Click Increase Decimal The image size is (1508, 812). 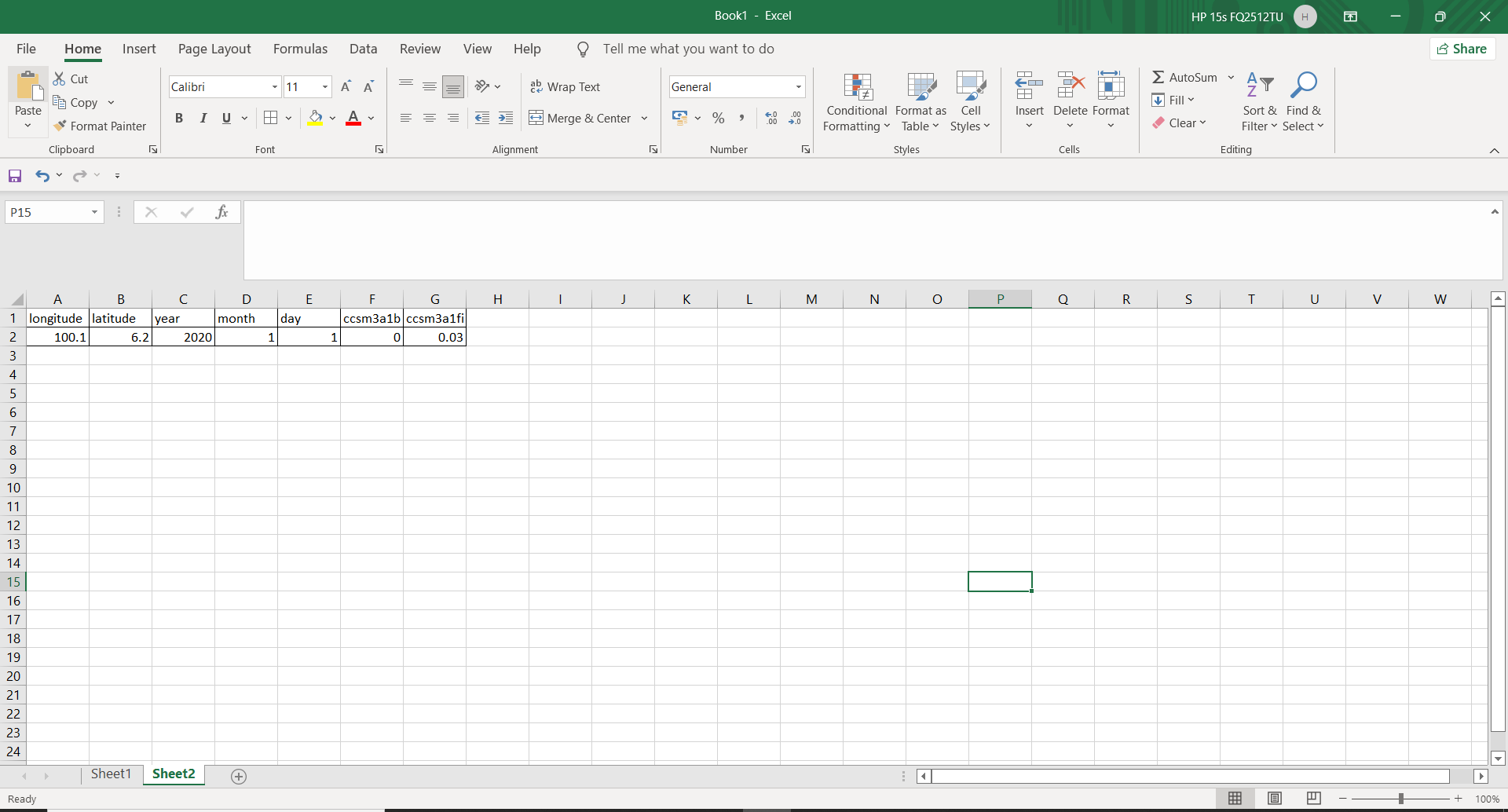tap(770, 118)
